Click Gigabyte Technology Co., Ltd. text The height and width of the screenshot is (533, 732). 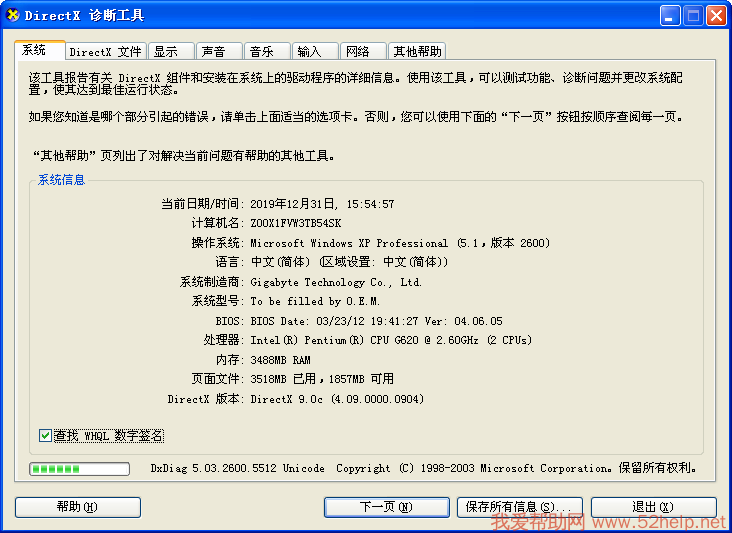[x=336, y=282]
